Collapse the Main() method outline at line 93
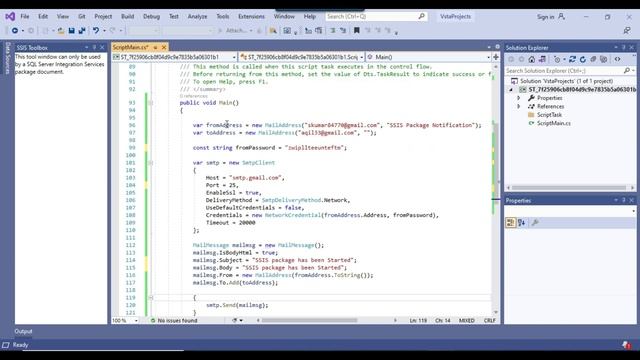 point(151,103)
